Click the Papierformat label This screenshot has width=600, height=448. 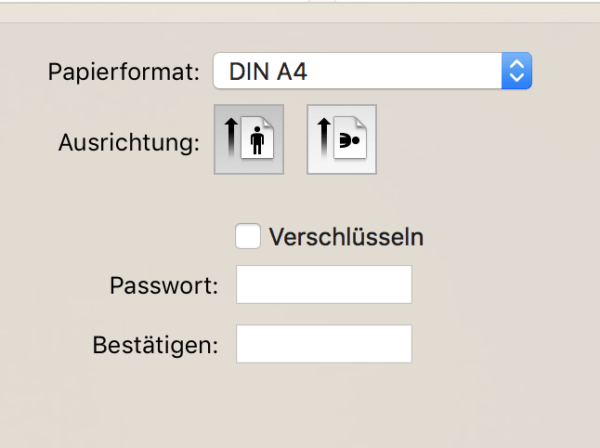(x=124, y=72)
